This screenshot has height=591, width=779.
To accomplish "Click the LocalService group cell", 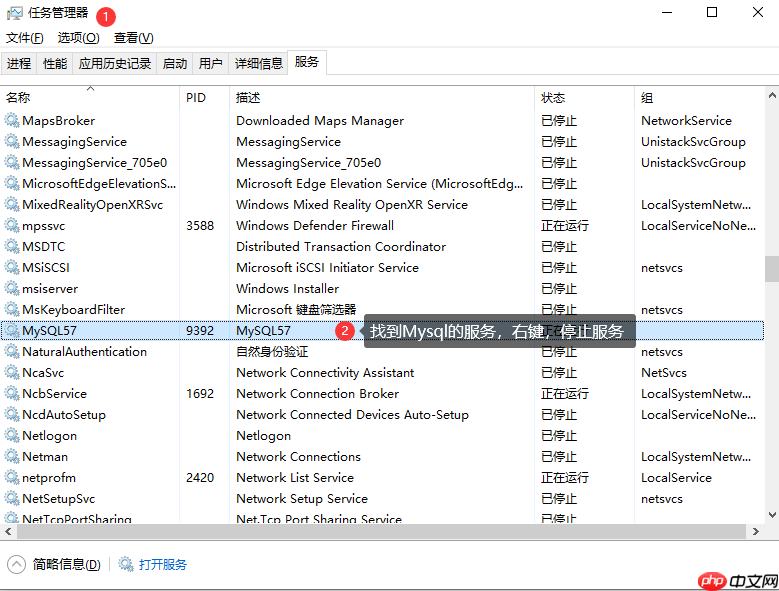I will point(676,478).
